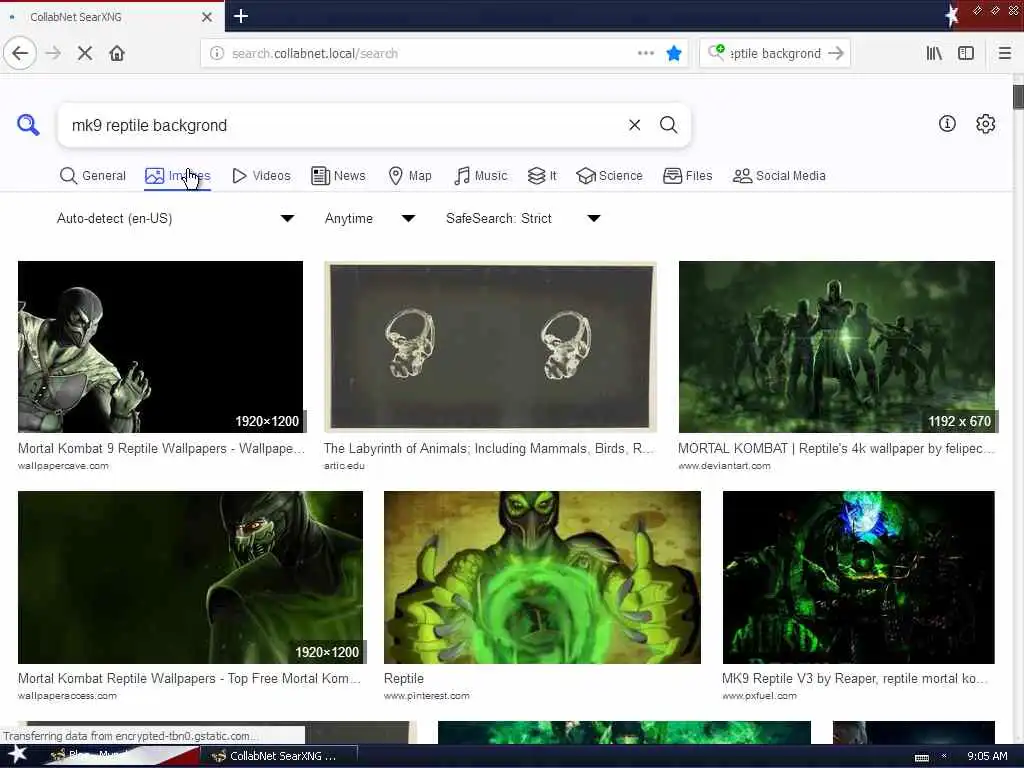Open the Map search category
The image size is (1024, 768).
[x=409, y=176]
